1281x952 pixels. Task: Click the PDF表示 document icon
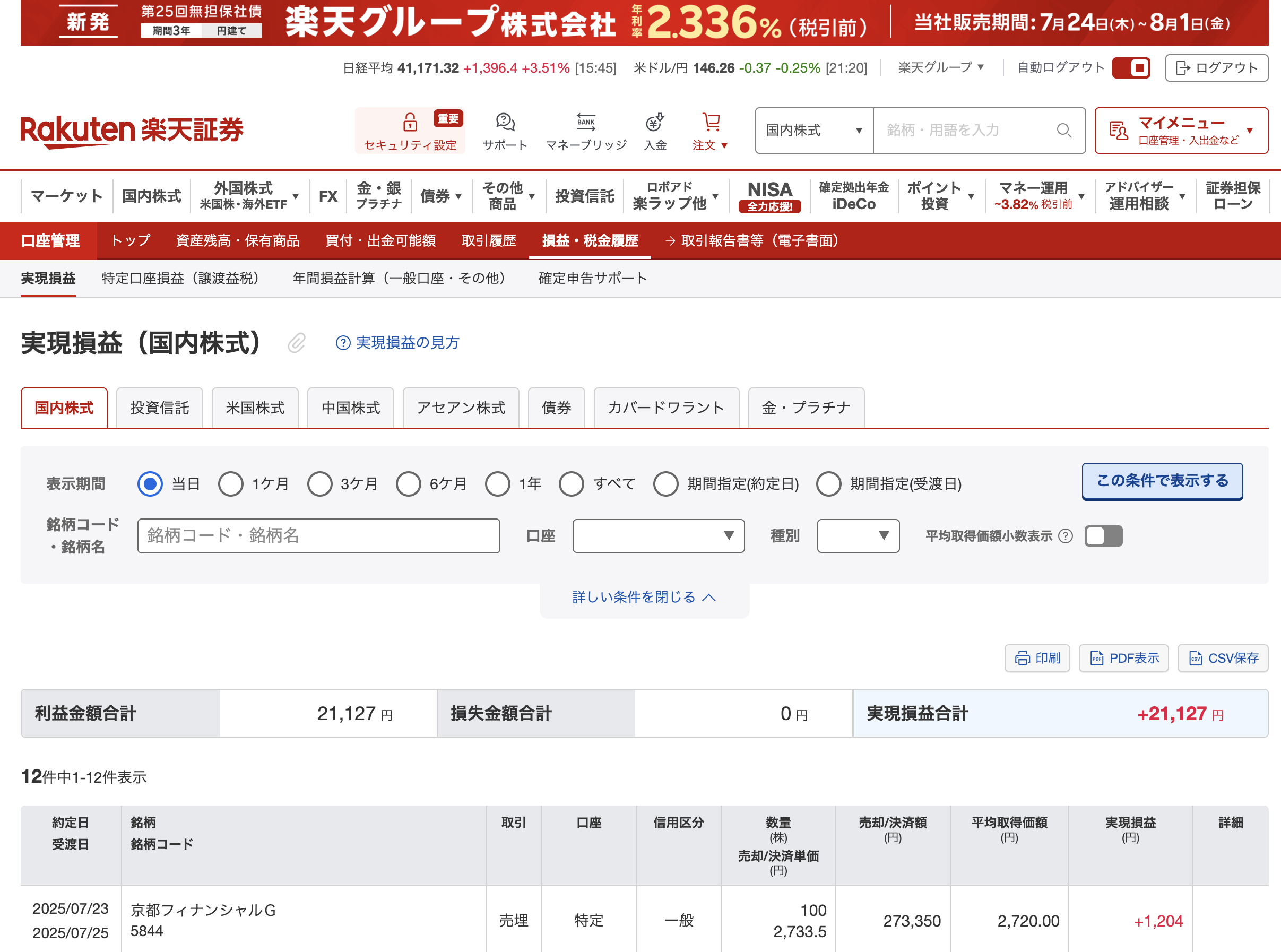coord(1097,658)
